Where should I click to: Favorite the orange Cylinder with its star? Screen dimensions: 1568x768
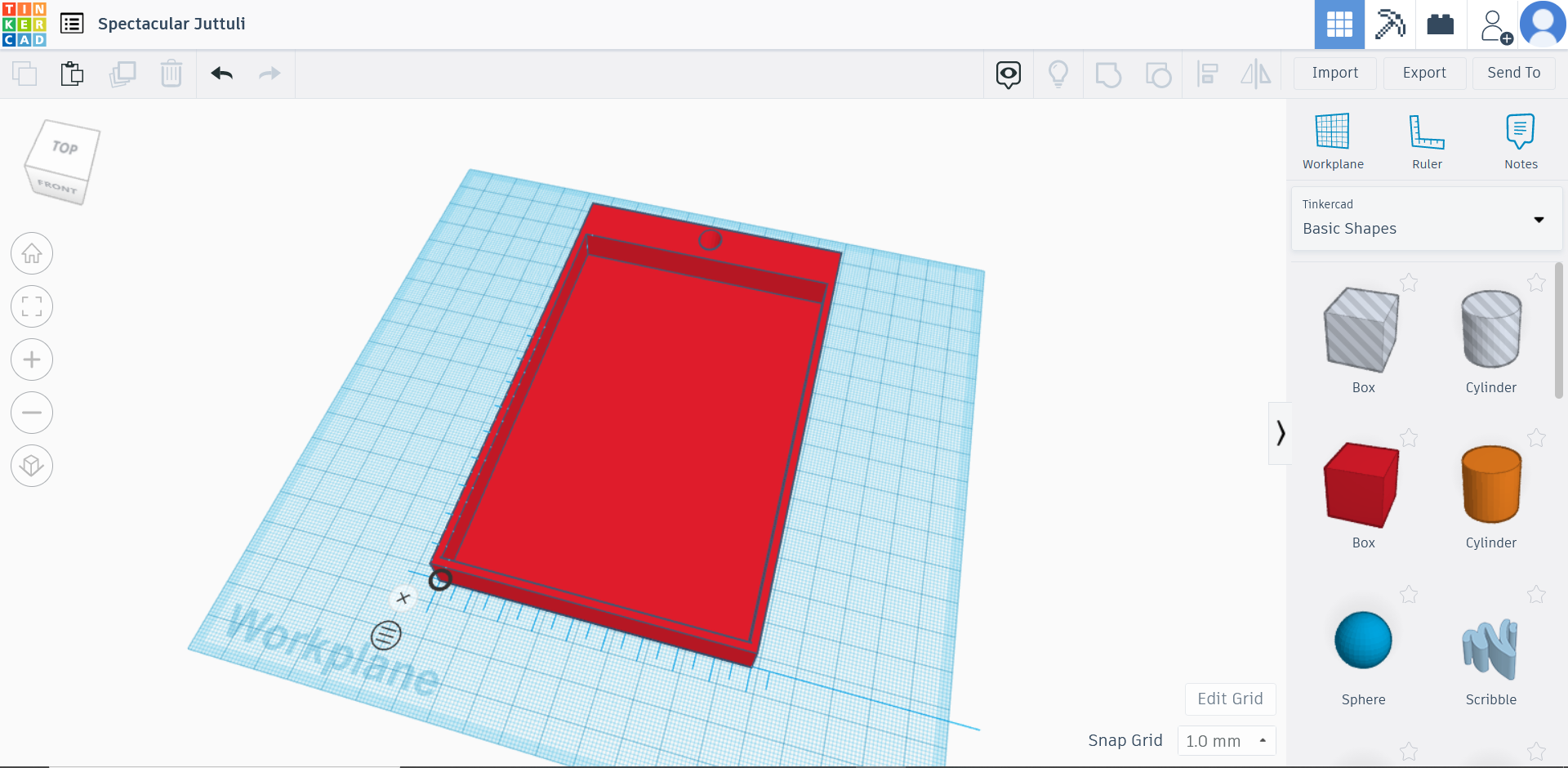pos(1536,438)
